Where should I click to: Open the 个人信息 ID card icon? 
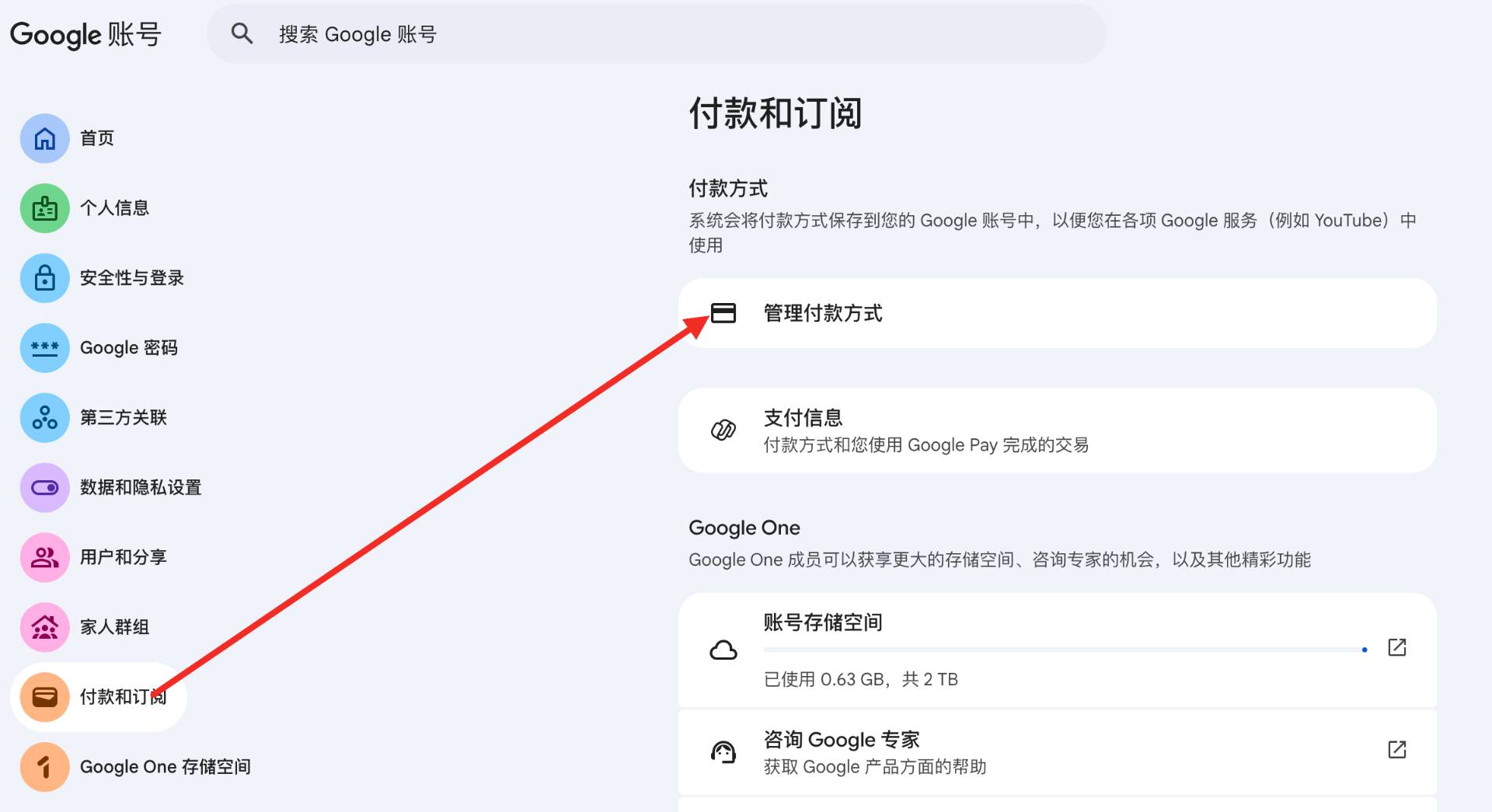click(45, 208)
